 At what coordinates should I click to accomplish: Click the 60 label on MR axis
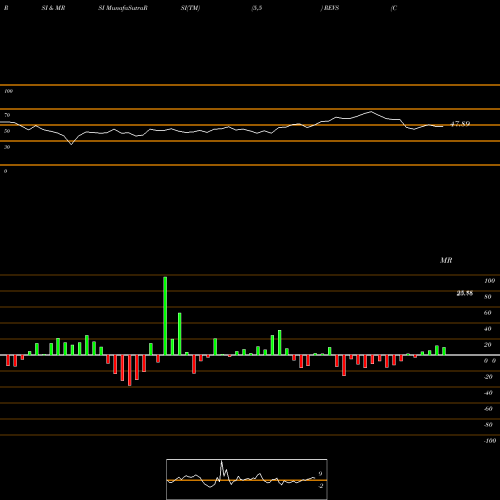click(x=488, y=313)
